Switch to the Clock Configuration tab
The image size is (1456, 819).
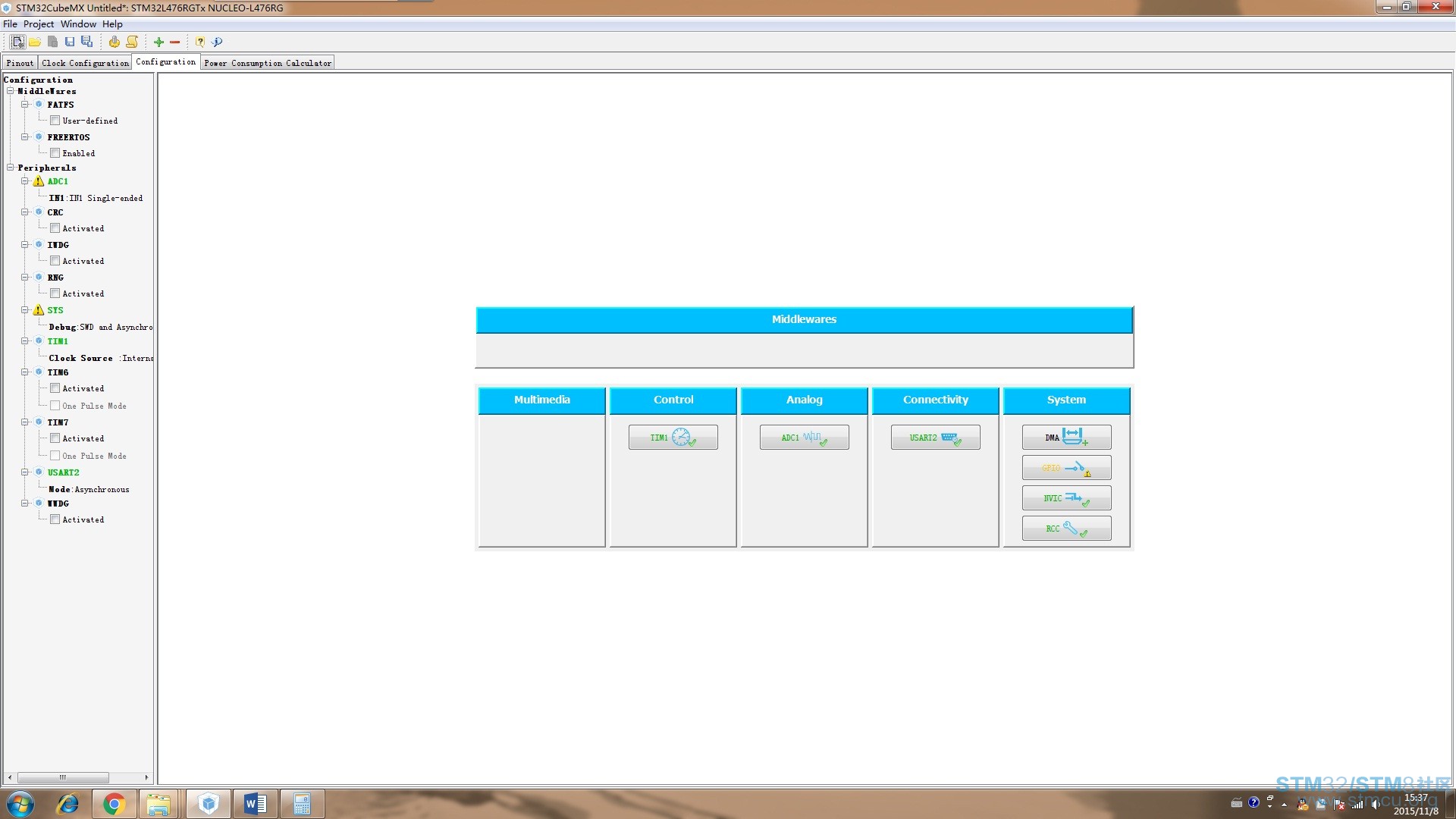(x=85, y=63)
